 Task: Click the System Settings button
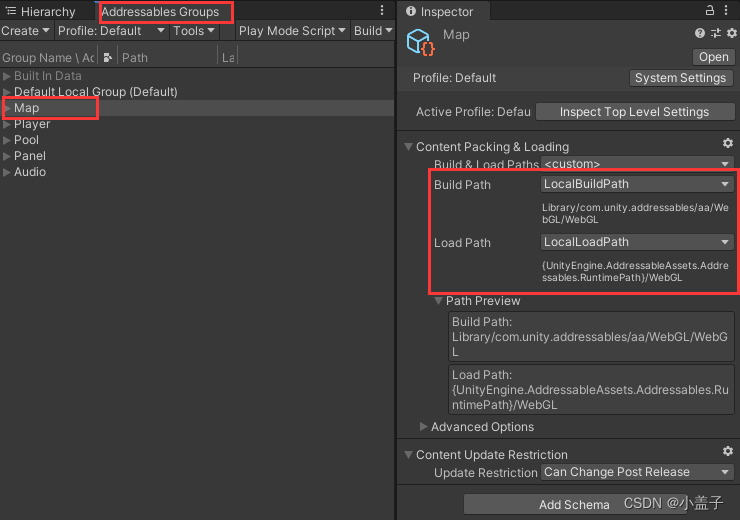pos(681,78)
